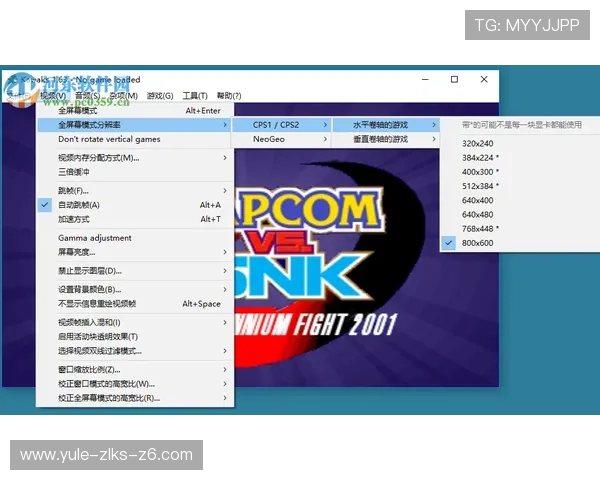Open the 帮助(?) menu
The width and height of the screenshot is (600, 480).
[x=229, y=96]
